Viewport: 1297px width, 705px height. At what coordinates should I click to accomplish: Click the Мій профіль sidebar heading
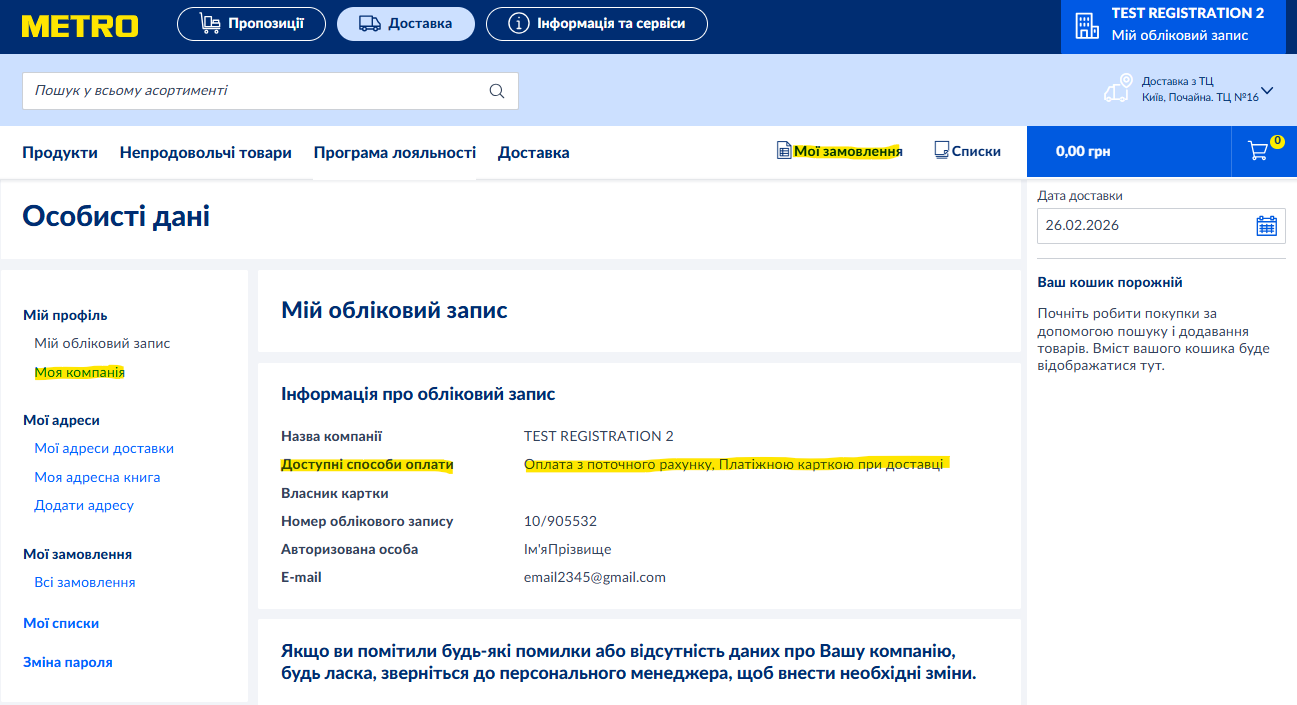point(65,315)
